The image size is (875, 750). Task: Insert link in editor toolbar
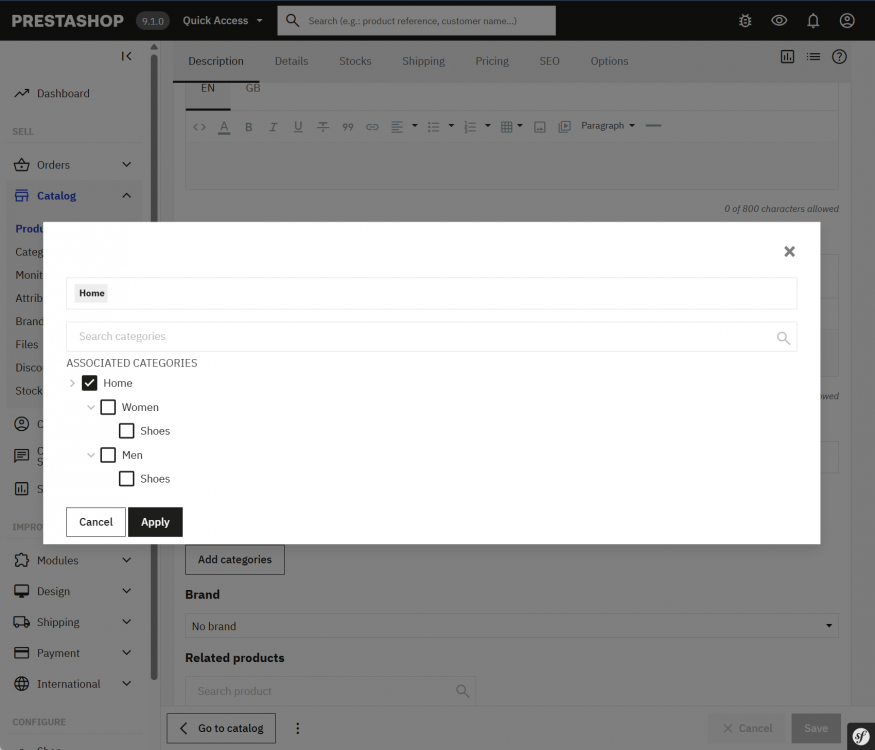(372, 127)
